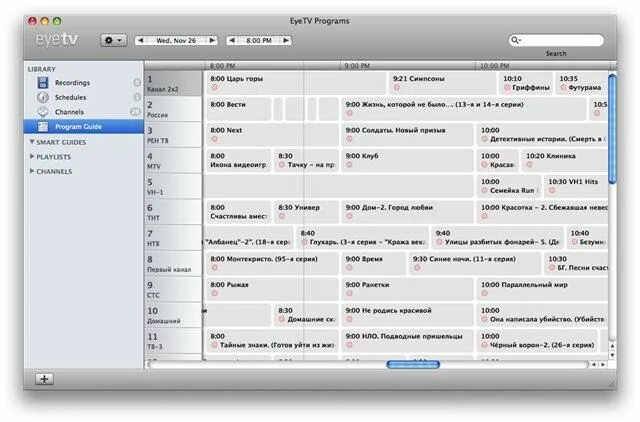The width and height of the screenshot is (640, 422).
Task: Toggle record for 8:00 Next
Action: coord(215,139)
